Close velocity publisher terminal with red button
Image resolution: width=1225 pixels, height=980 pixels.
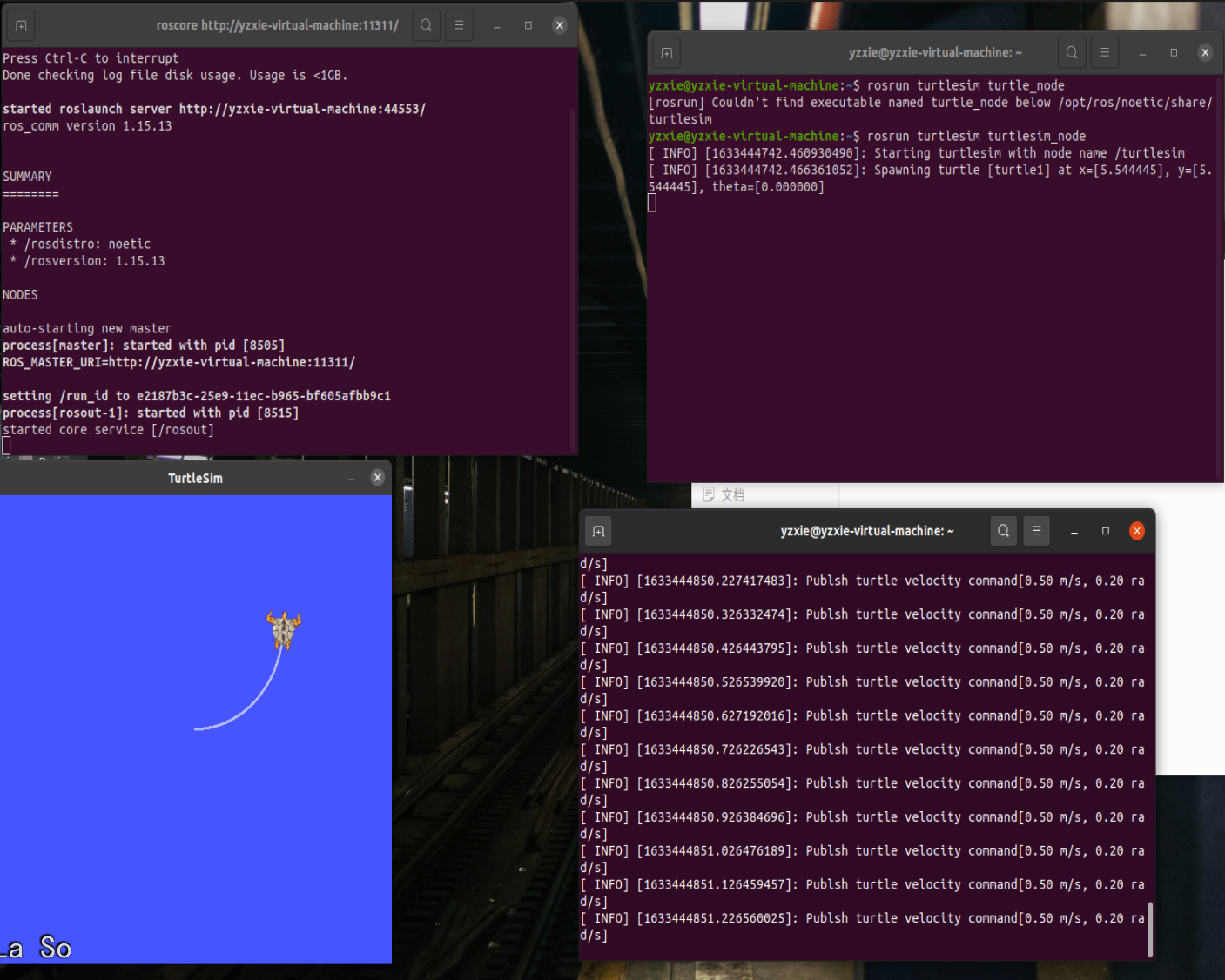1137,531
